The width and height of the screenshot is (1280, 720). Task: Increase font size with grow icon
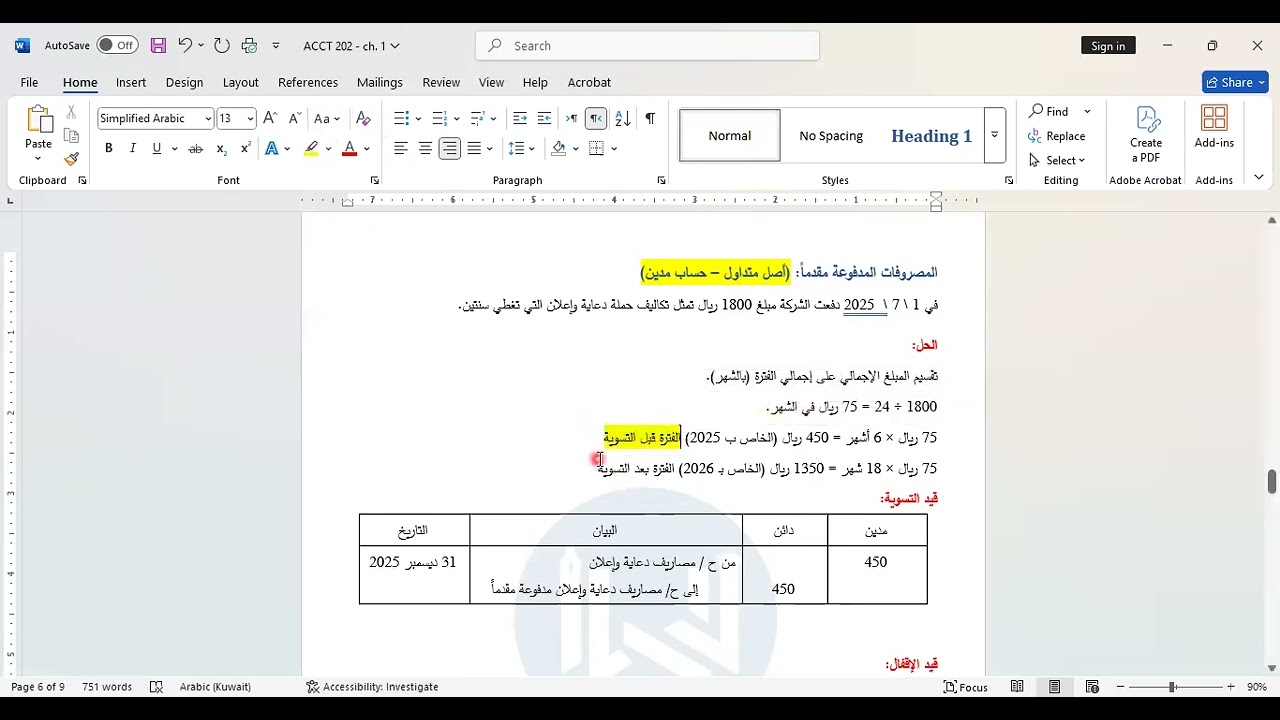click(x=270, y=118)
